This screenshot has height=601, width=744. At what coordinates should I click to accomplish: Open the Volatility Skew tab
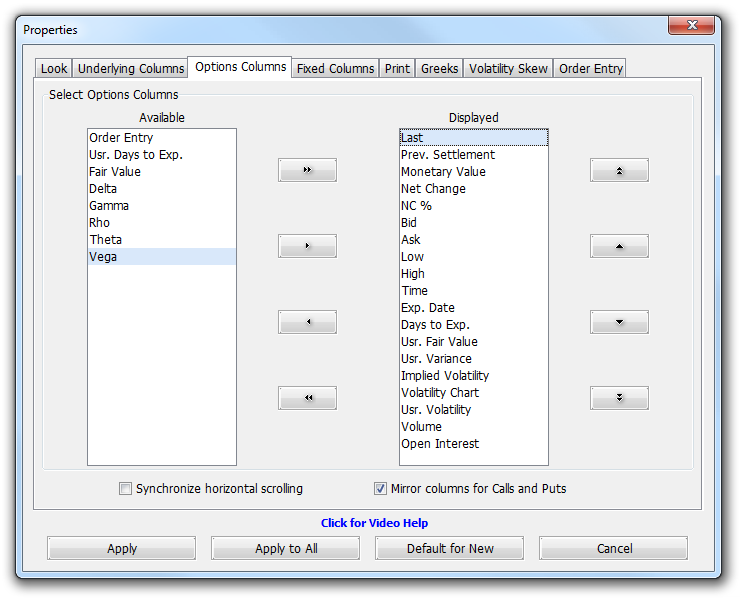tap(508, 69)
